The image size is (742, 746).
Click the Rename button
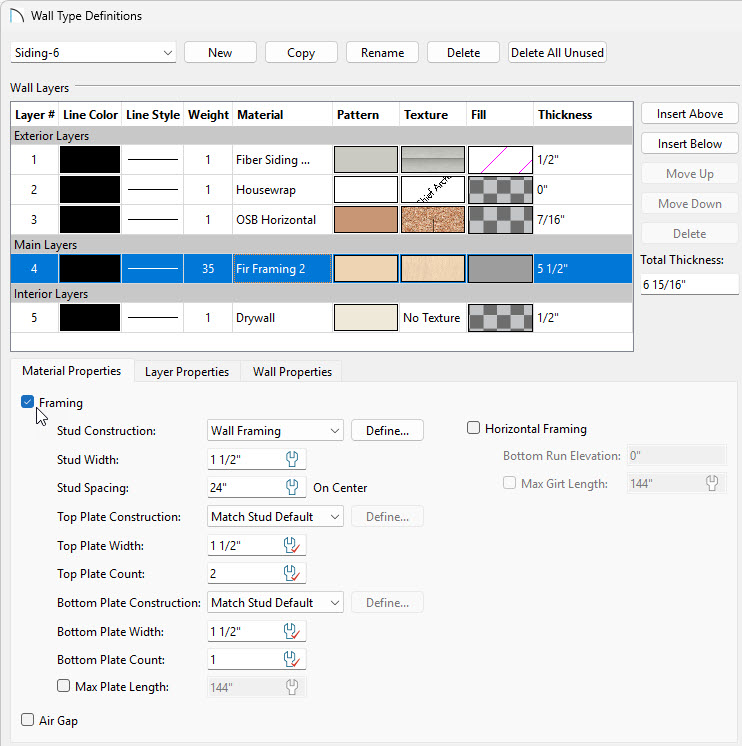point(382,52)
